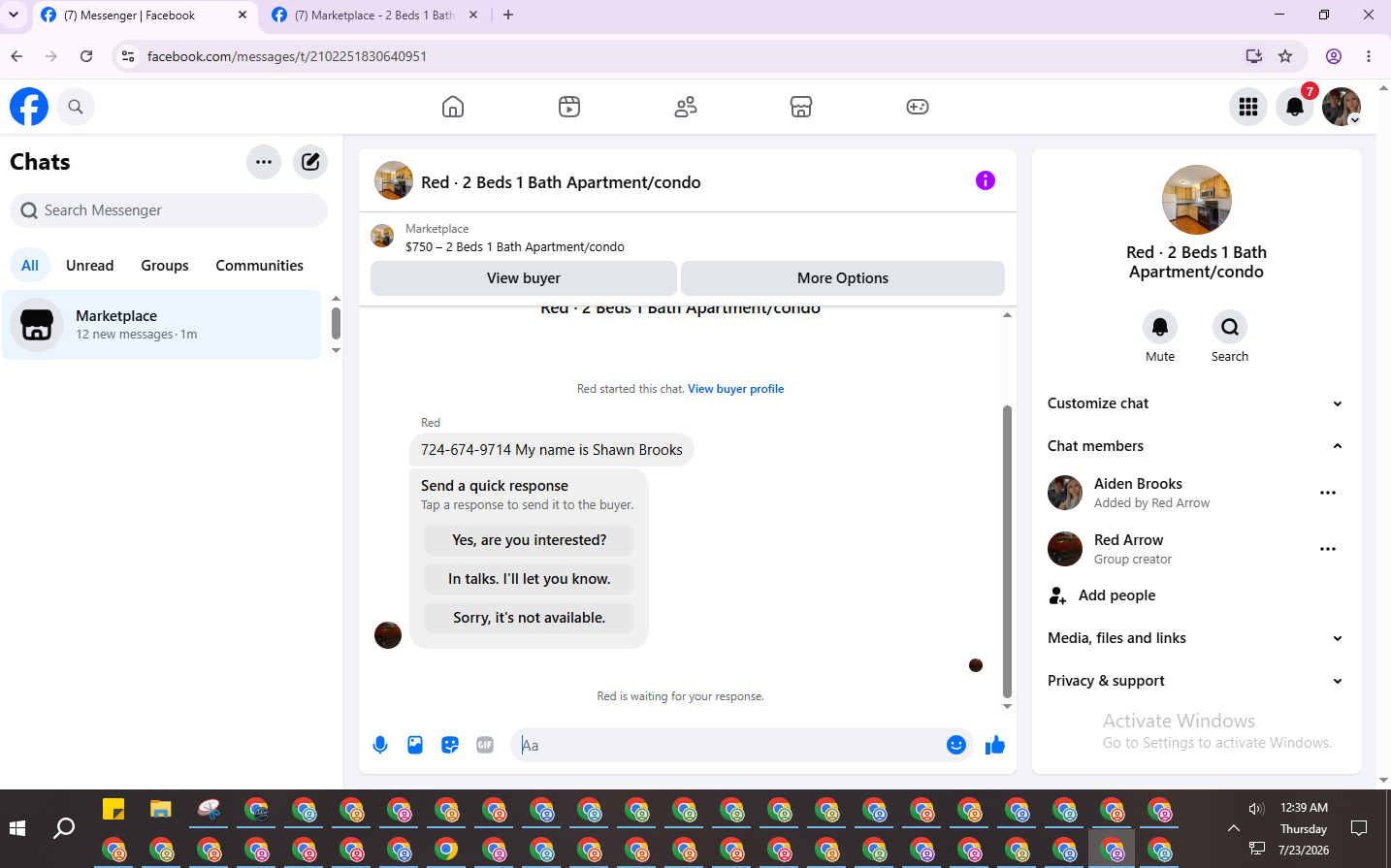The image size is (1391, 868).
Task: Open the Marketplace storefront icon in top navigation
Action: 801,107
